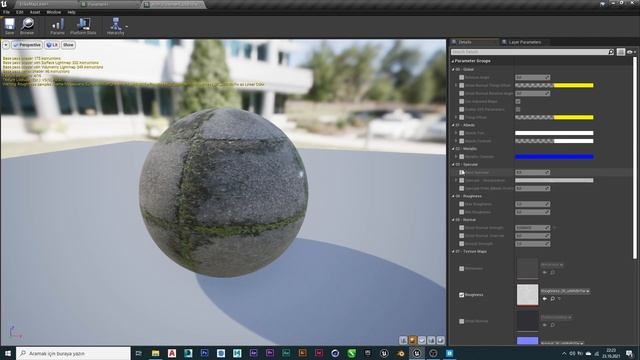The width and height of the screenshot is (640, 360).
Task: Change the Lit view mode button
Action: point(52,45)
